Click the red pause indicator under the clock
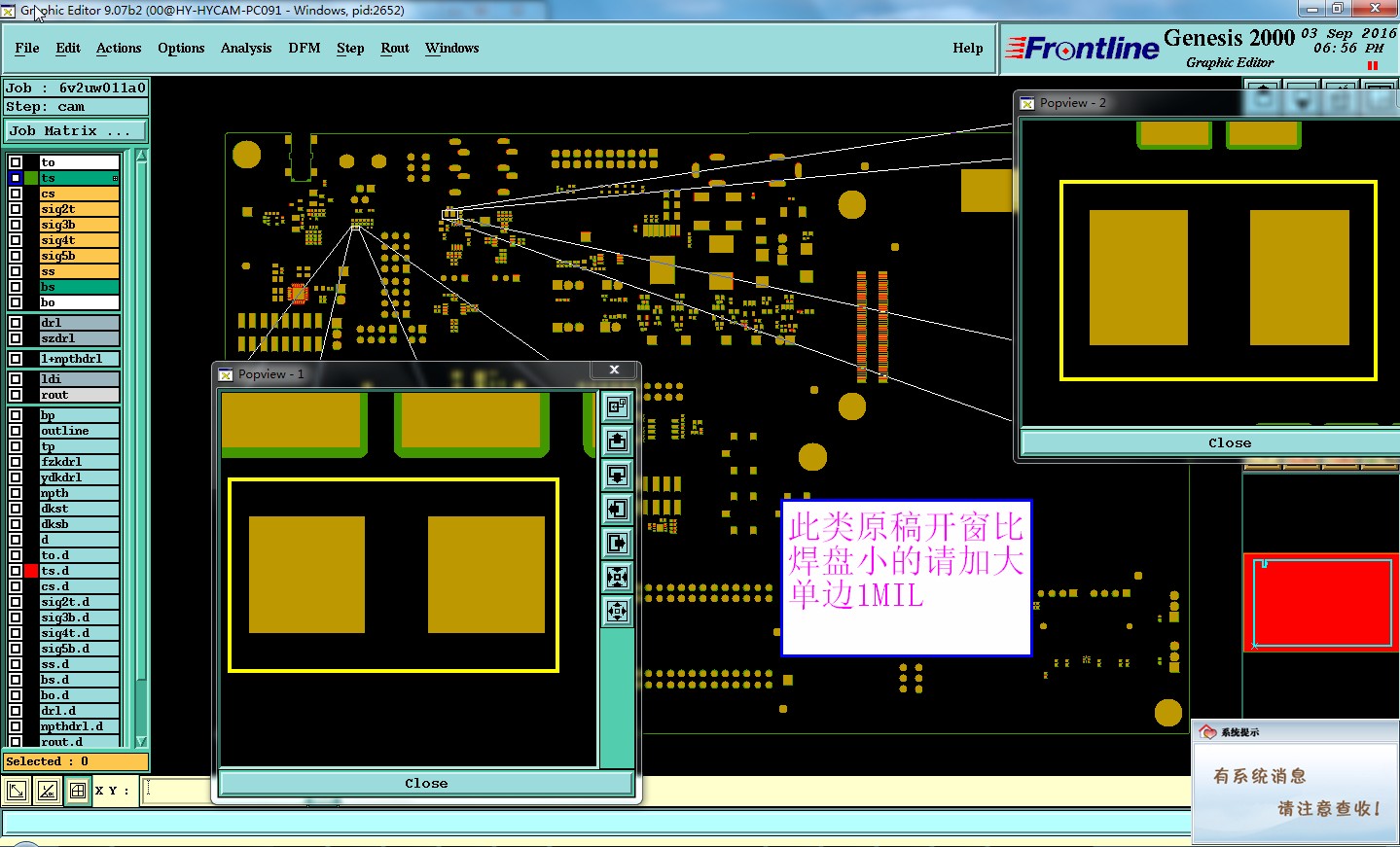This screenshot has height=847, width=1400. pyautogui.click(x=1373, y=66)
